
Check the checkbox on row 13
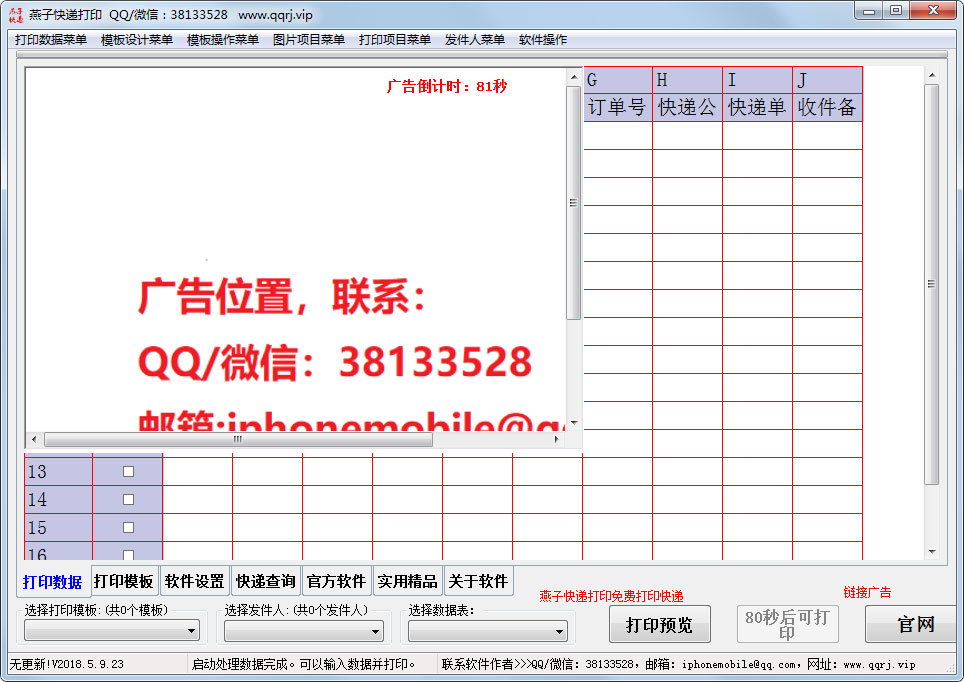point(127,470)
